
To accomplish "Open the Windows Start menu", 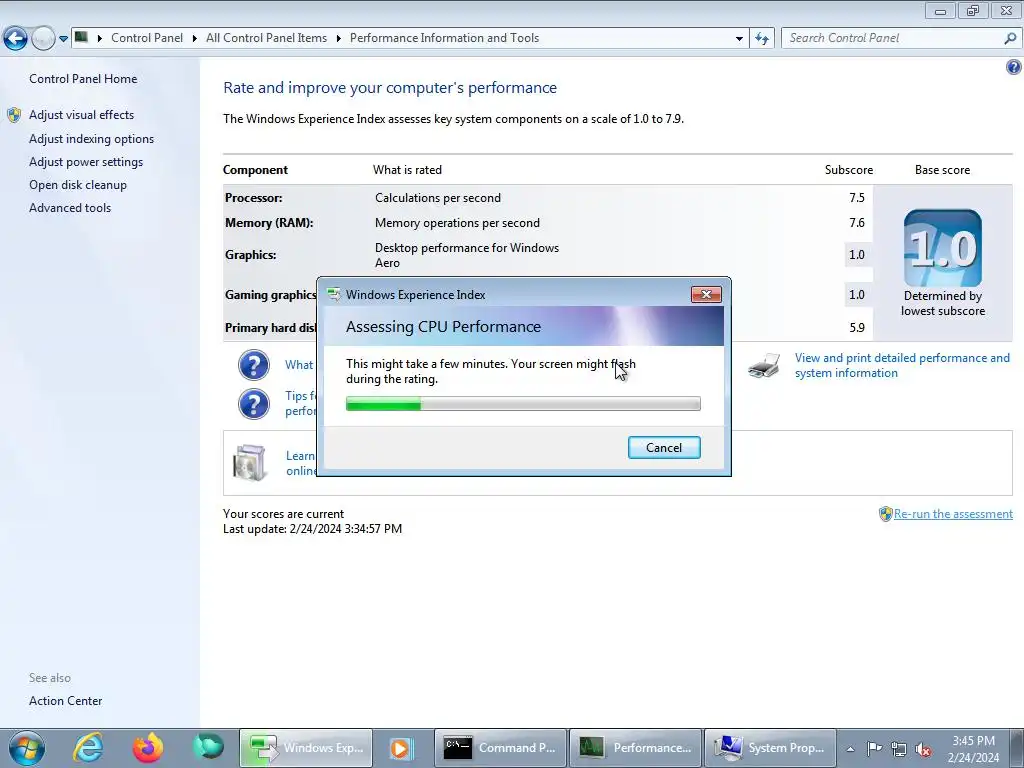I will click(x=27, y=748).
